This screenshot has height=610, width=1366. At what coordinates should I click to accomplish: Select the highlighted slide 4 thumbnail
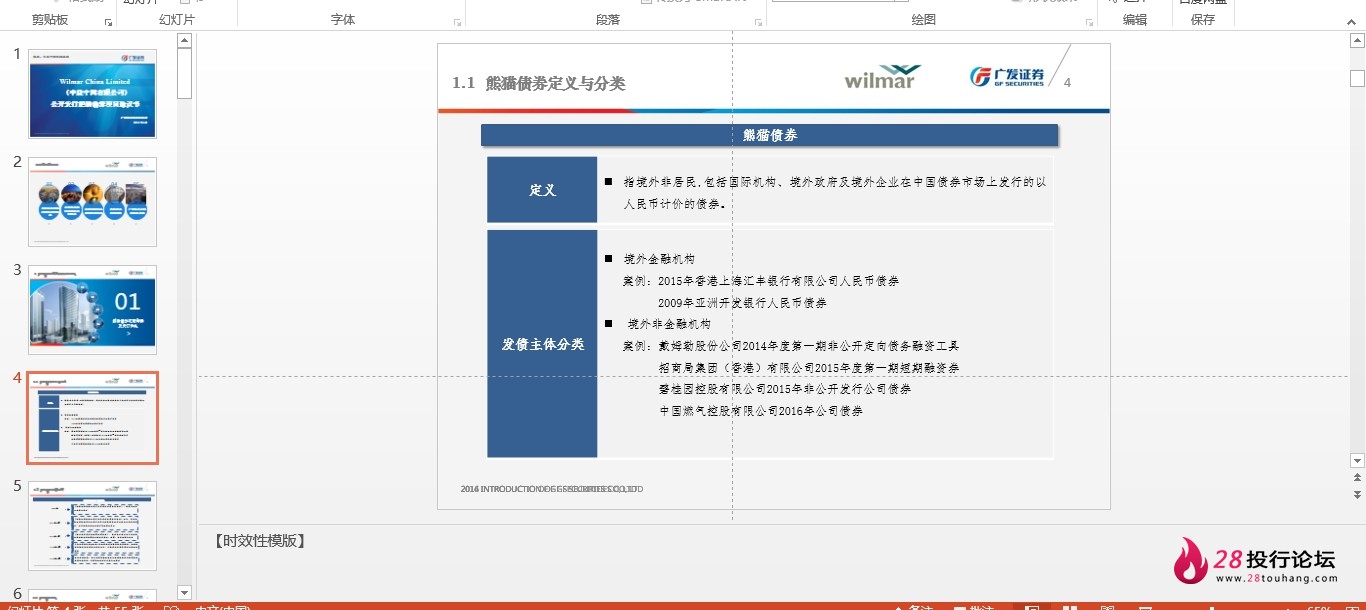click(93, 418)
